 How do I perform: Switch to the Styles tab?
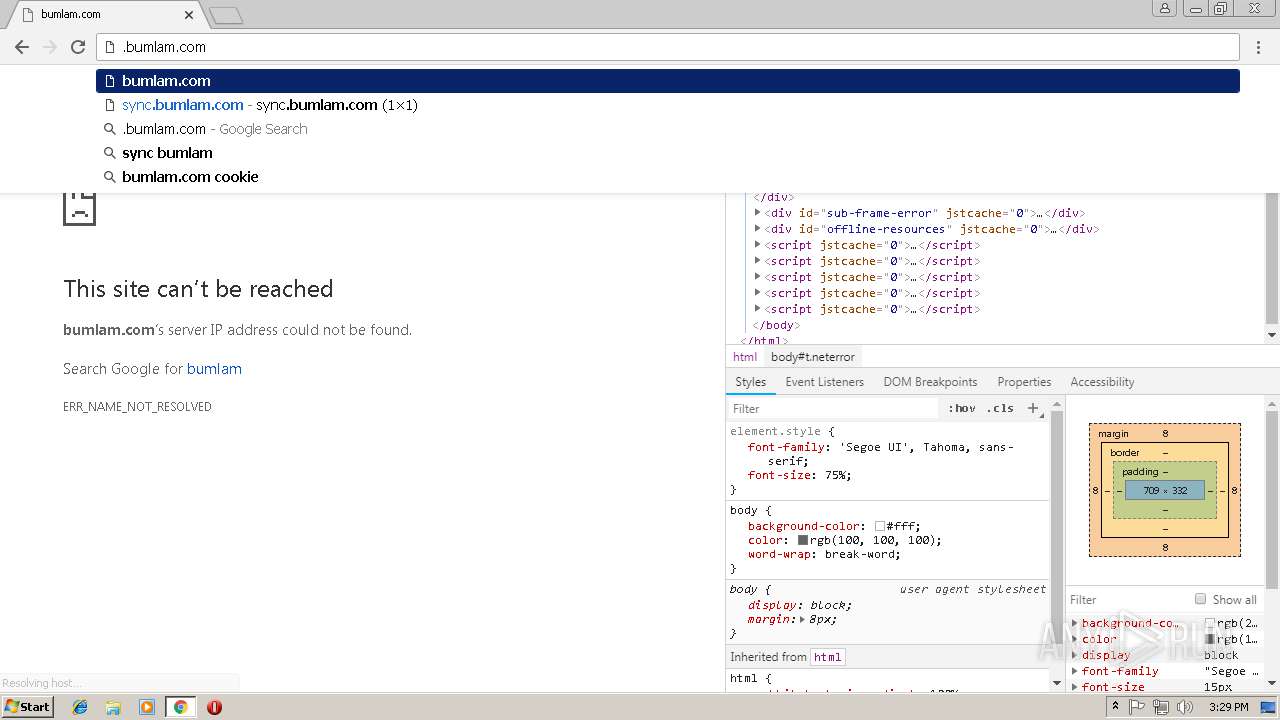click(750, 382)
